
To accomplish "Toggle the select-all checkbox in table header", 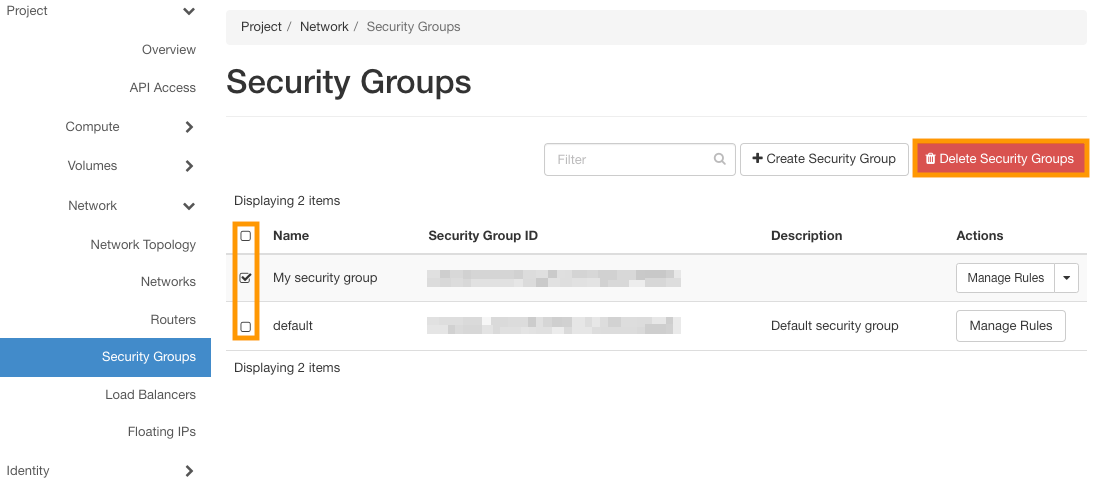I will point(246,236).
